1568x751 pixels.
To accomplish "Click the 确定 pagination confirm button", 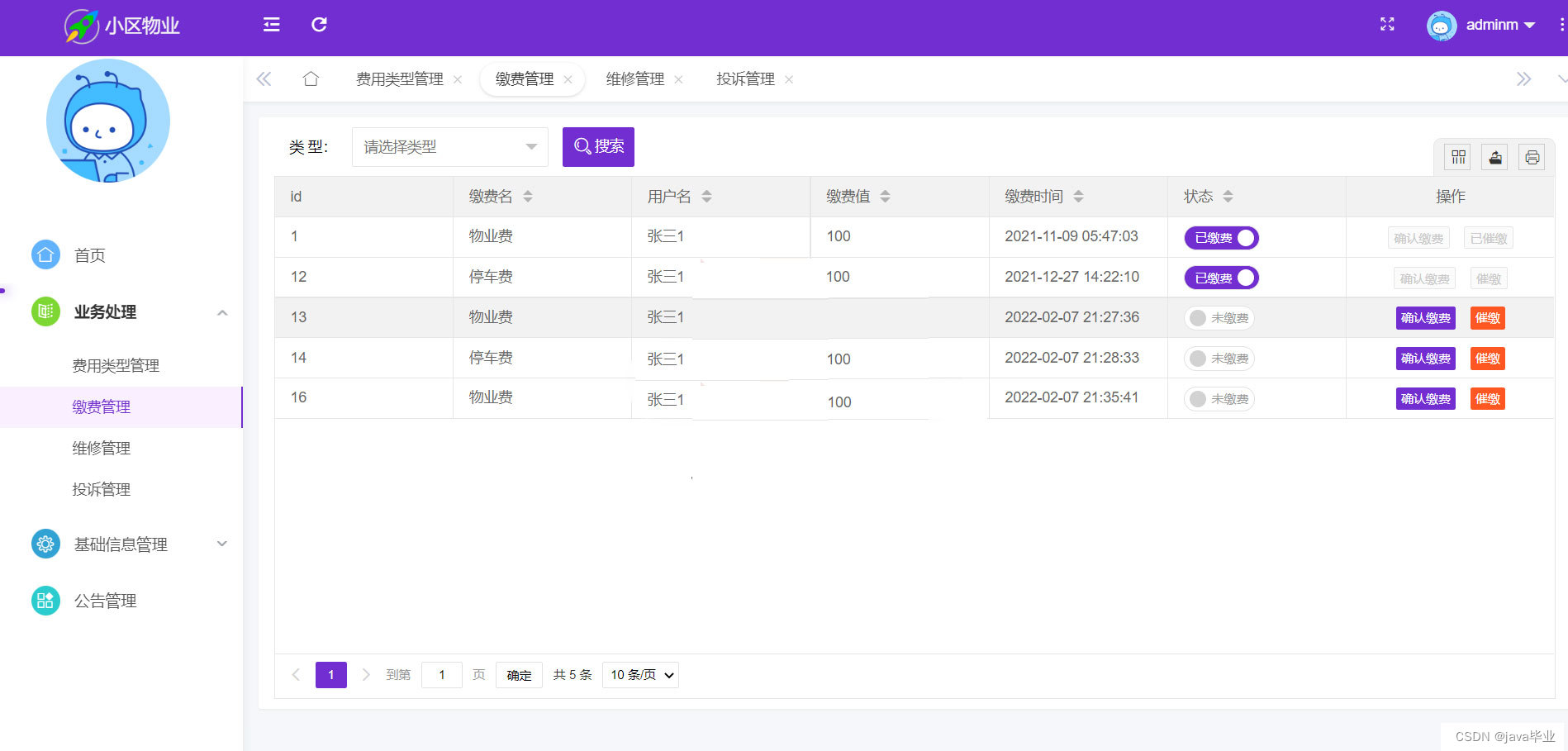I will 519,675.
